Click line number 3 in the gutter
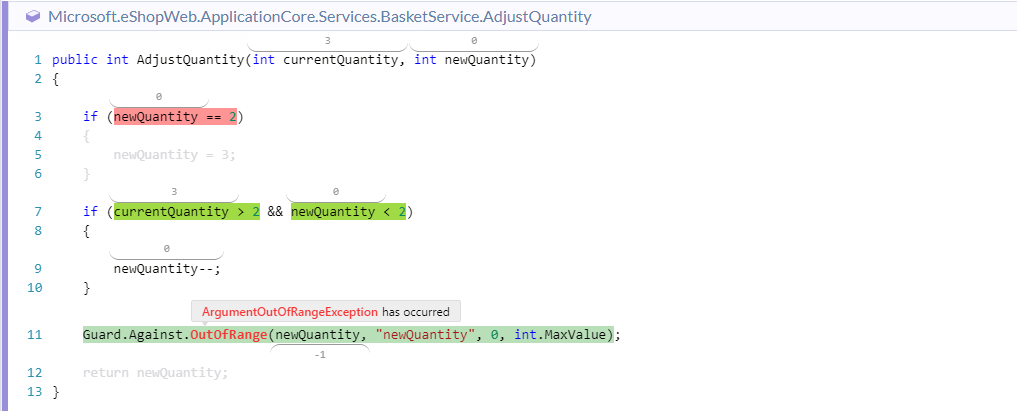Screen dimensions: 1017x411 (38, 116)
